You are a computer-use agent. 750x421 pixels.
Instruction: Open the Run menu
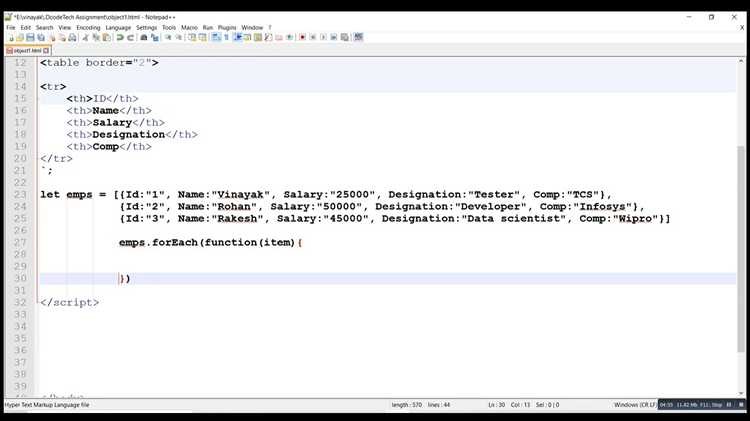[x=208, y=28]
